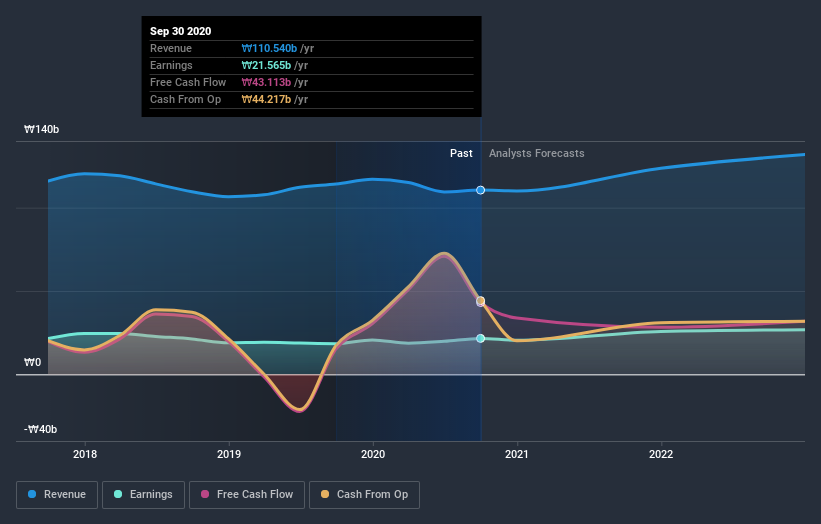This screenshot has width=821, height=524.
Task: Click the Earnings data point at Sep 30 2020
Action: tap(481, 339)
